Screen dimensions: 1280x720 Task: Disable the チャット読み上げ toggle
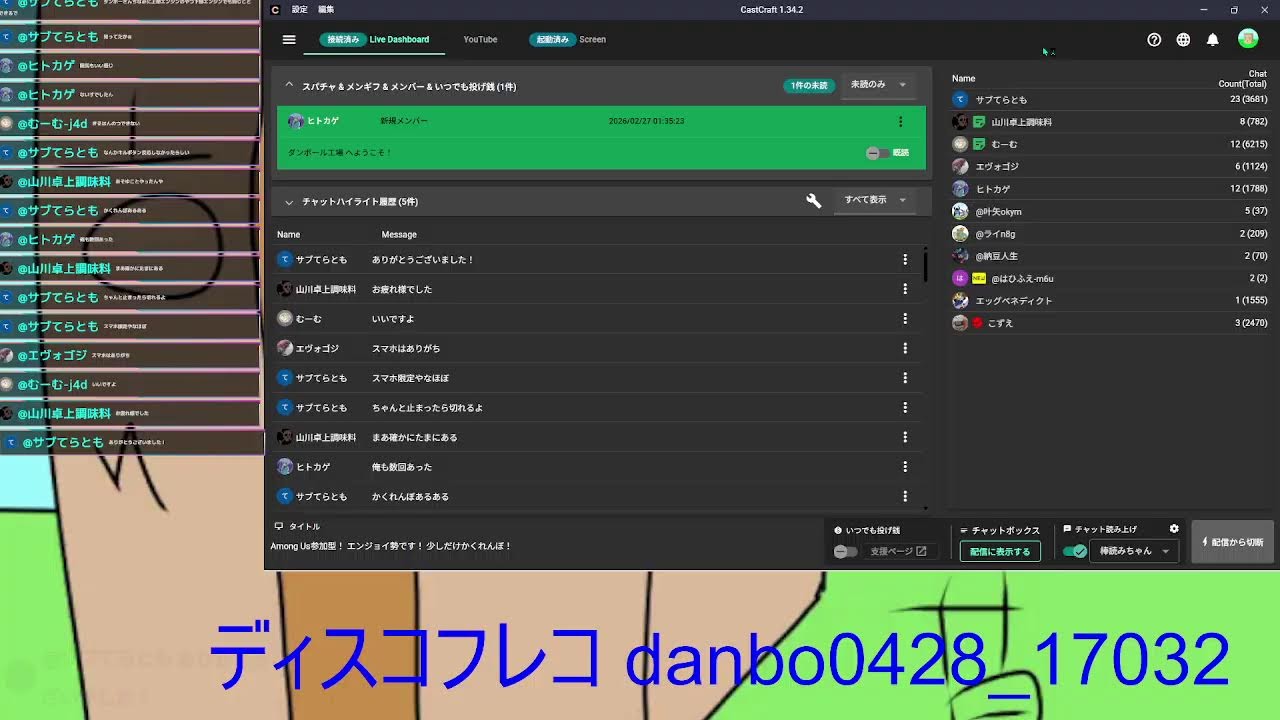1075,551
